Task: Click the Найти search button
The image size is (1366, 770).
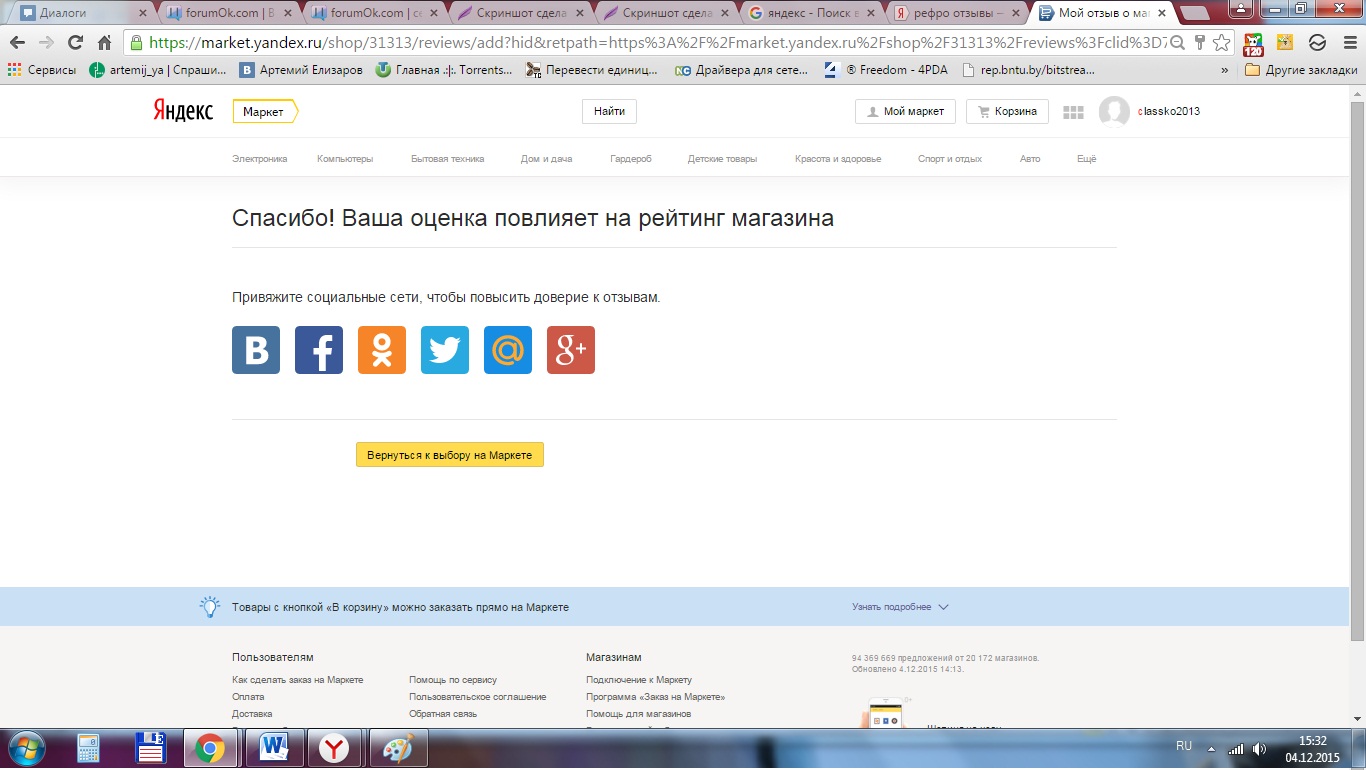Action: pos(609,112)
